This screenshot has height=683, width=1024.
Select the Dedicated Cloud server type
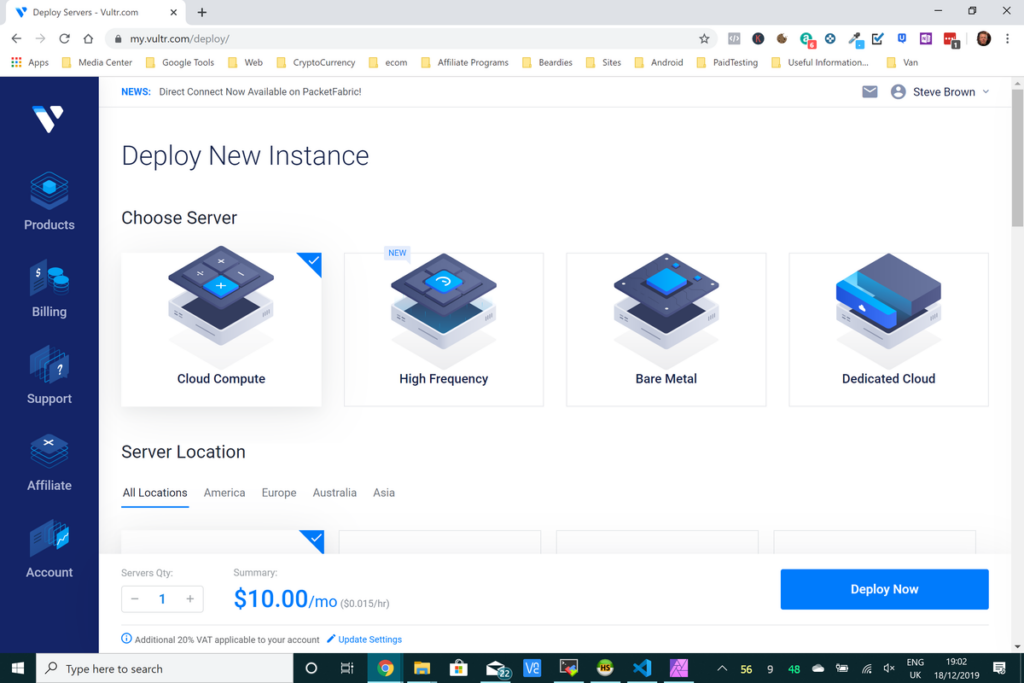888,329
